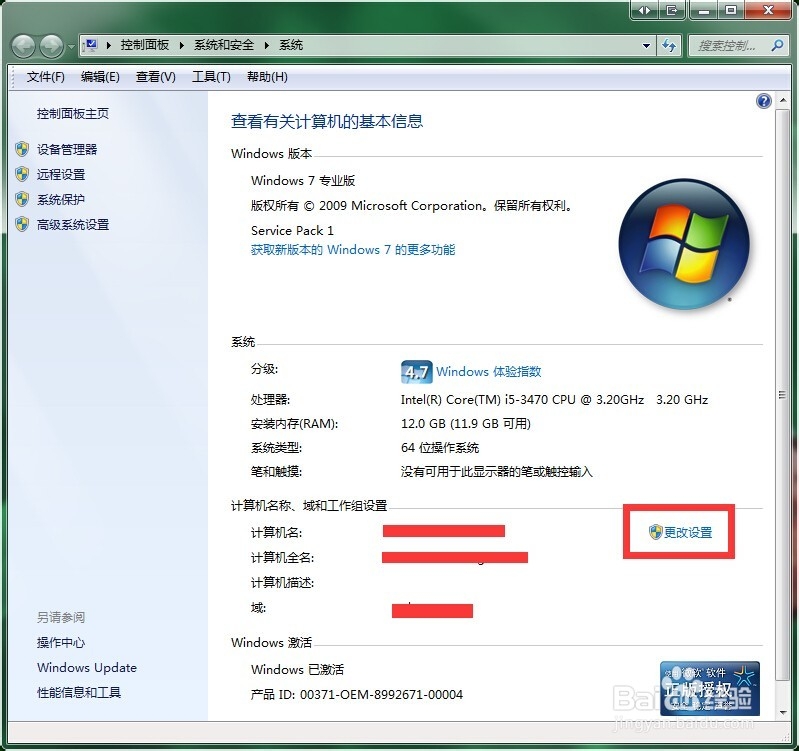Click the 查看有关计算机的基本信息 heading
The image size is (799, 751).
(327, 121)
